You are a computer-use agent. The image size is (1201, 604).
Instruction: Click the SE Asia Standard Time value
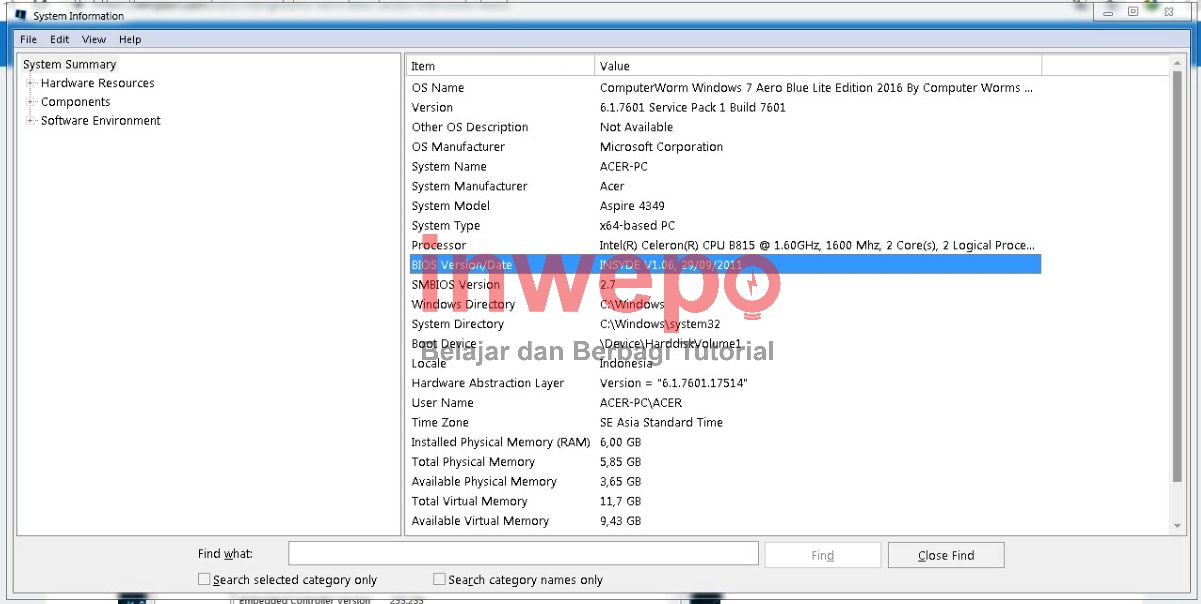point(661,422)
